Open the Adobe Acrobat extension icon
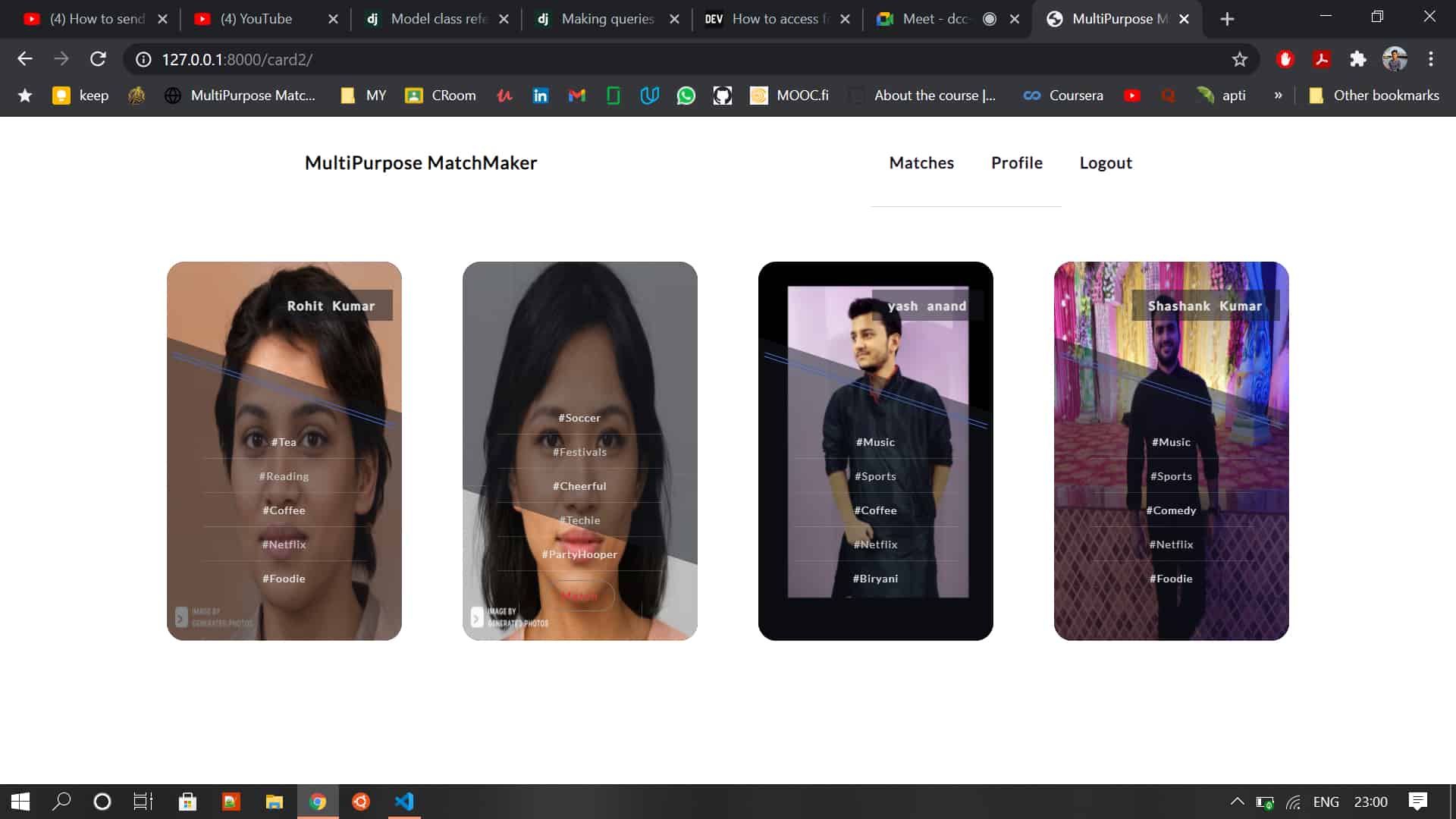1456x819 pixels. point(1322,59)
